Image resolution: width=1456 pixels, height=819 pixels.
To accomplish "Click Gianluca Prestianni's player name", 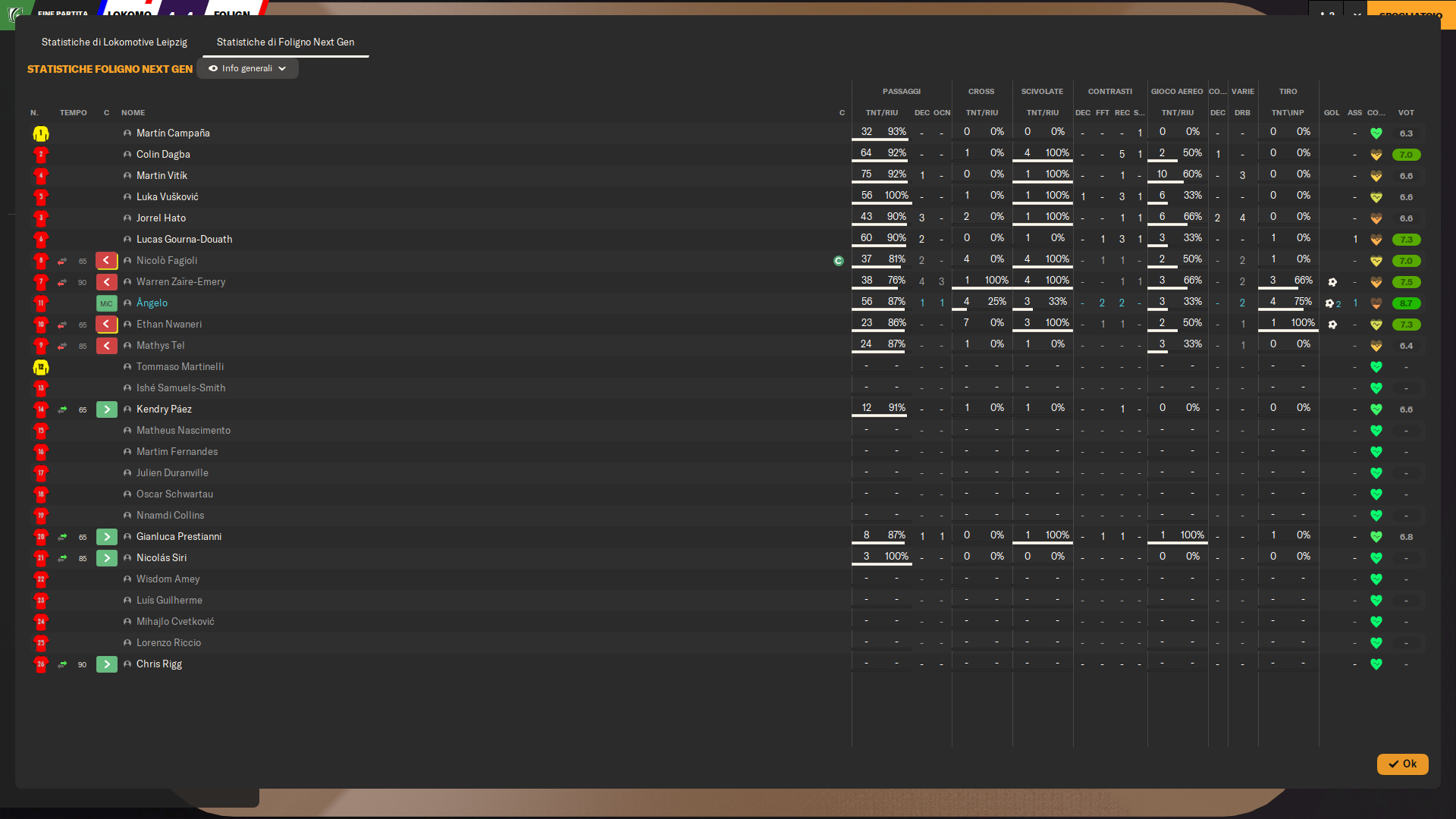I will point(179,537).
